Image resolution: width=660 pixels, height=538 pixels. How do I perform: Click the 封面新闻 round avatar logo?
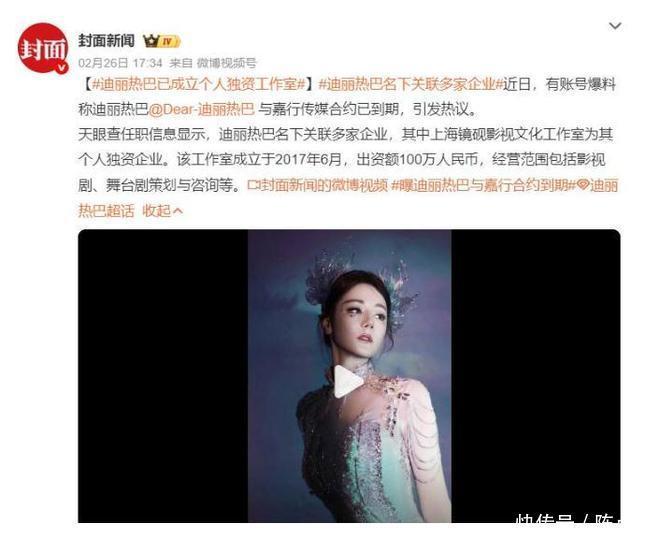43,48
